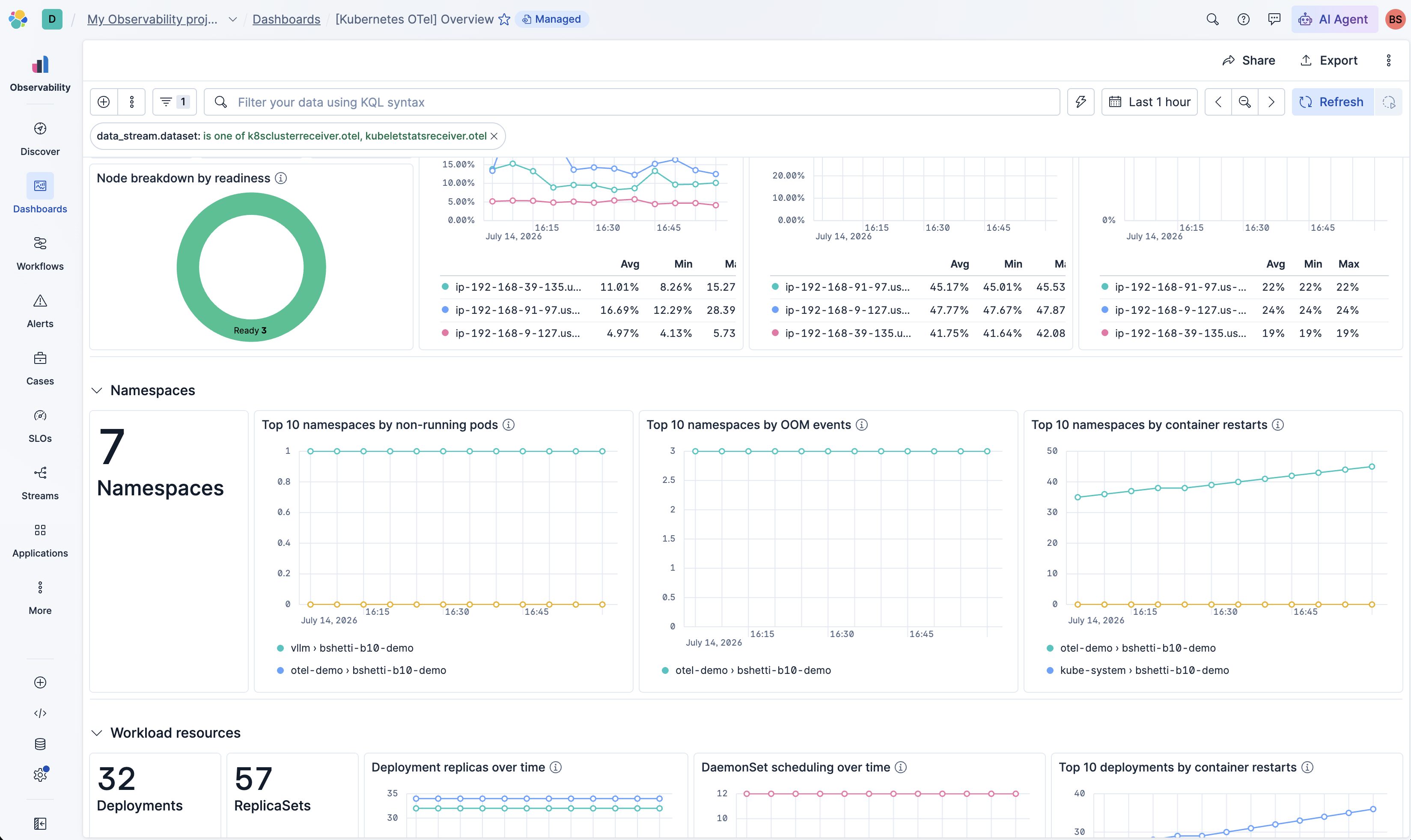The height and width of the screenshot is (840, 1411).
Task: Step to the previous time window
Action: pos(1218,102)
